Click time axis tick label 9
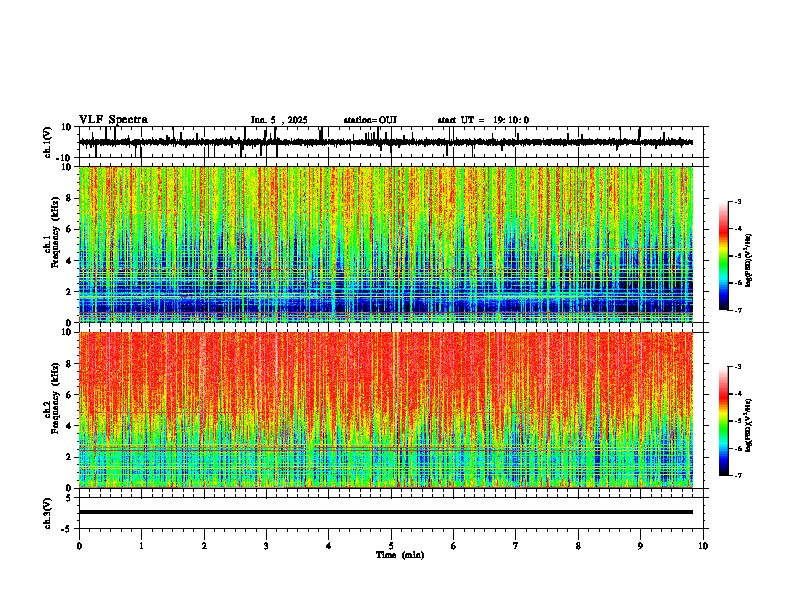The height and width of the screenshot is (612, 792). tap(640, 546)
